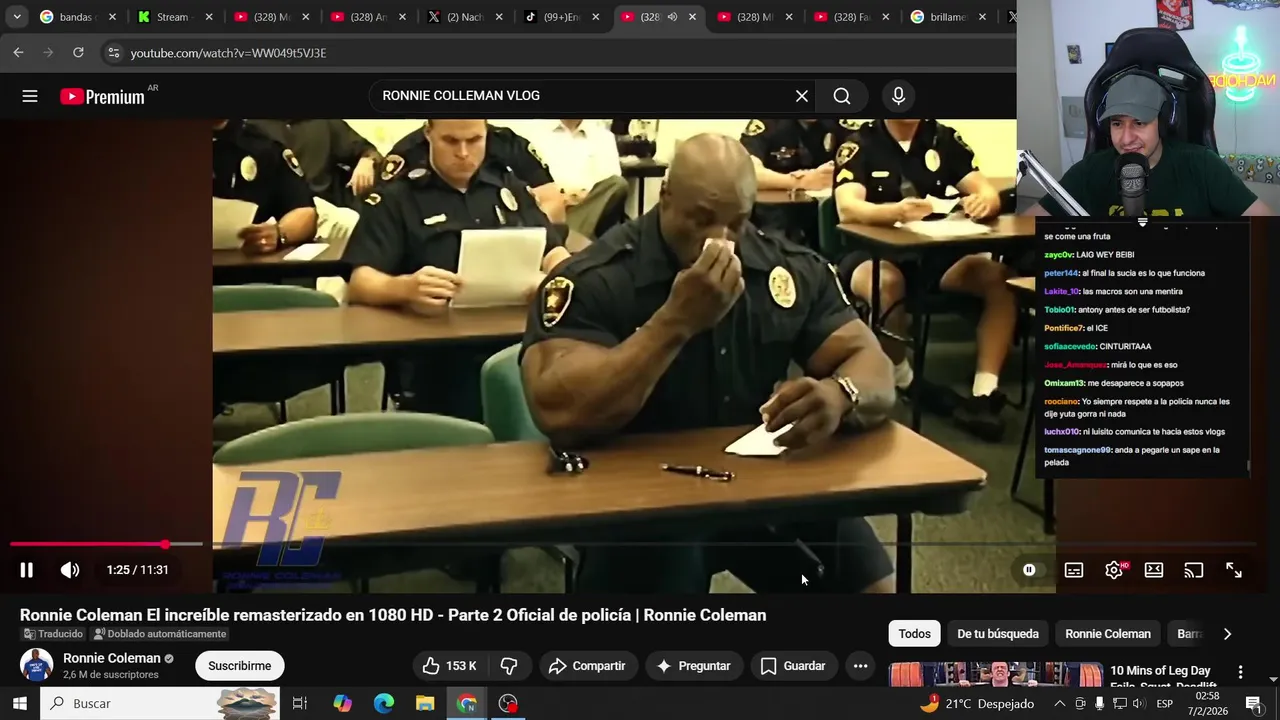Viewport: 1280px width, 720px height.
Task: Open Ronnie Coleman channel avatar
Action: [36, 666]
